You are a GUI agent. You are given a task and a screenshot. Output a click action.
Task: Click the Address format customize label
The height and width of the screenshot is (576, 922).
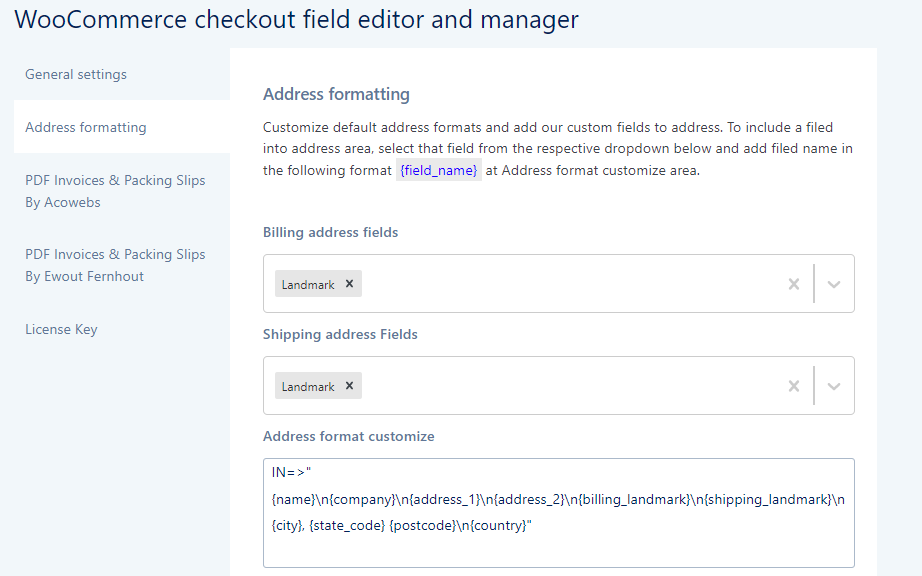pyautogui.click(x=349, y=436)
